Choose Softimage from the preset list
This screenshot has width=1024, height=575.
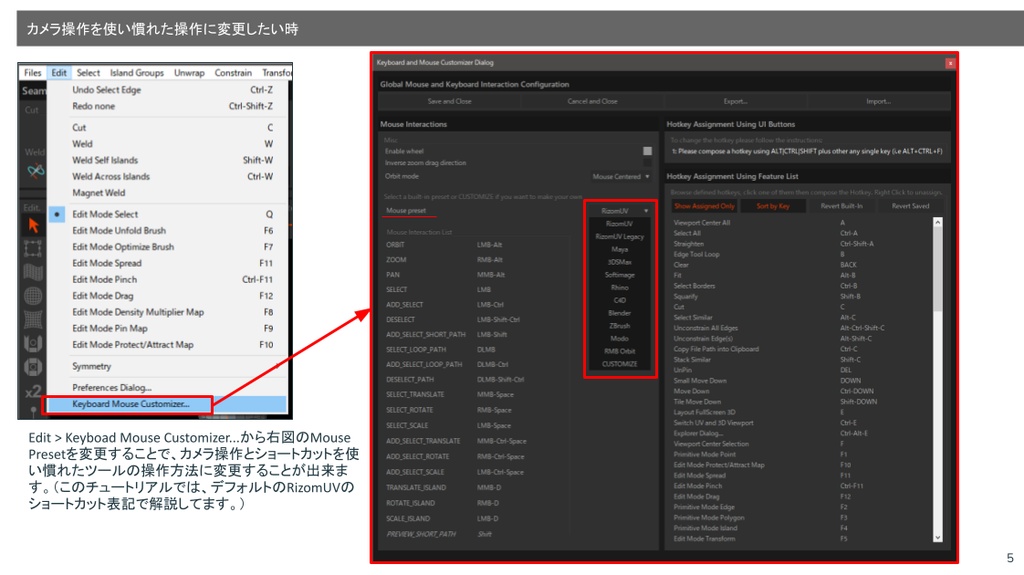click(619, 275)
